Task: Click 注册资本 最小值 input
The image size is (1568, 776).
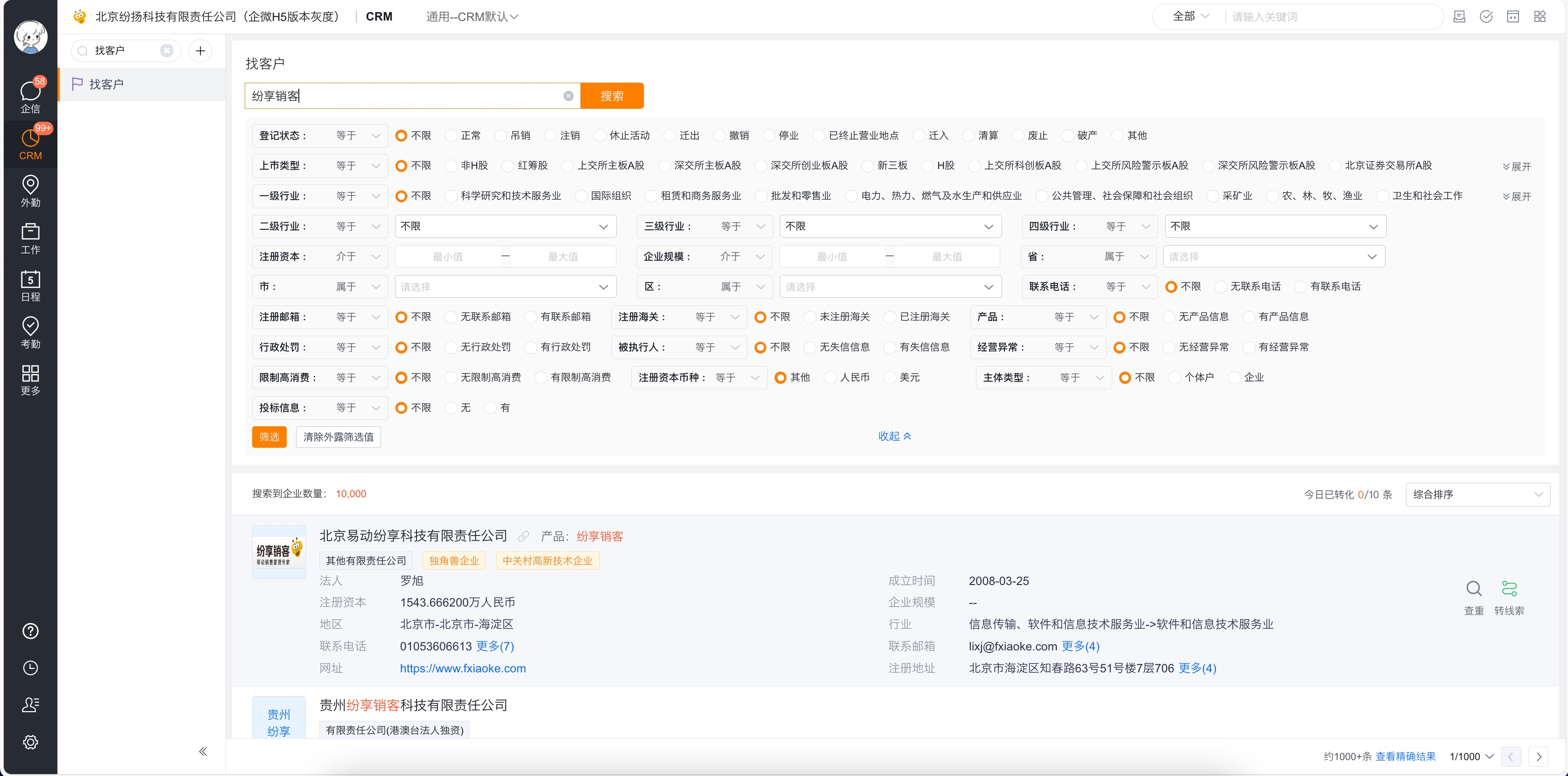Action: pos(447,257)
